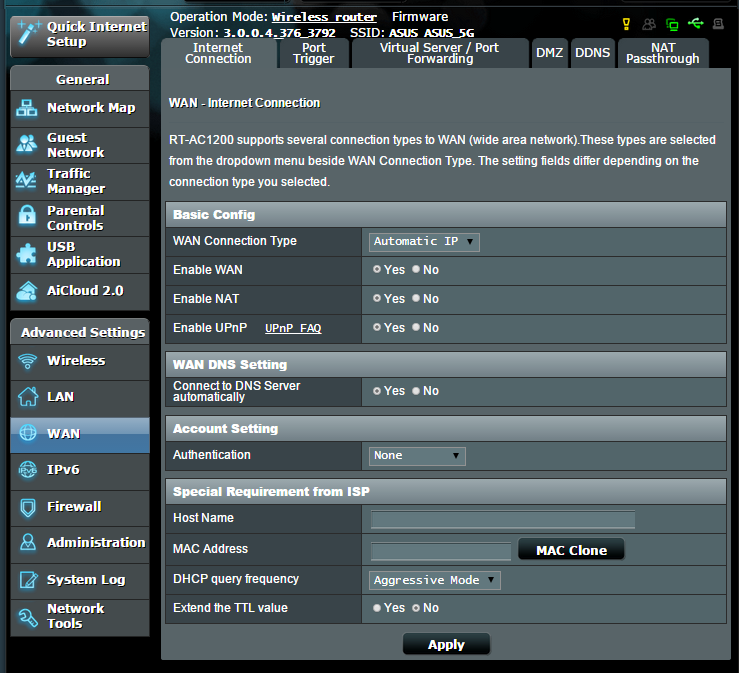Image resolution: width=739 pixels, height=673 pixels.
Task: Click the ASUS_5G SSID link
Action: click(449, 33)
